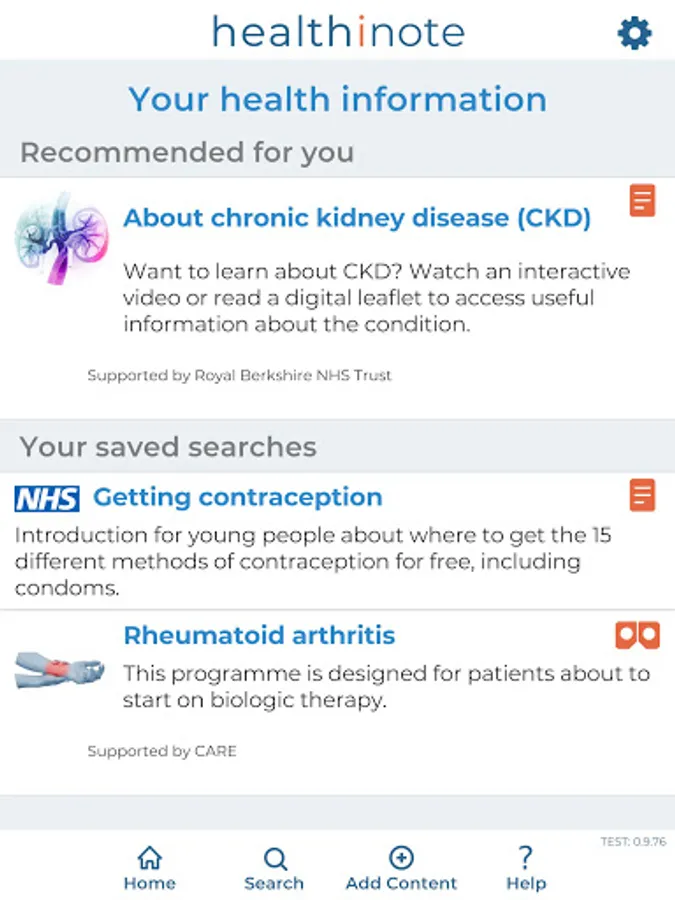Click the healthinote logo header
675x900 pixels.
[338, 32]
